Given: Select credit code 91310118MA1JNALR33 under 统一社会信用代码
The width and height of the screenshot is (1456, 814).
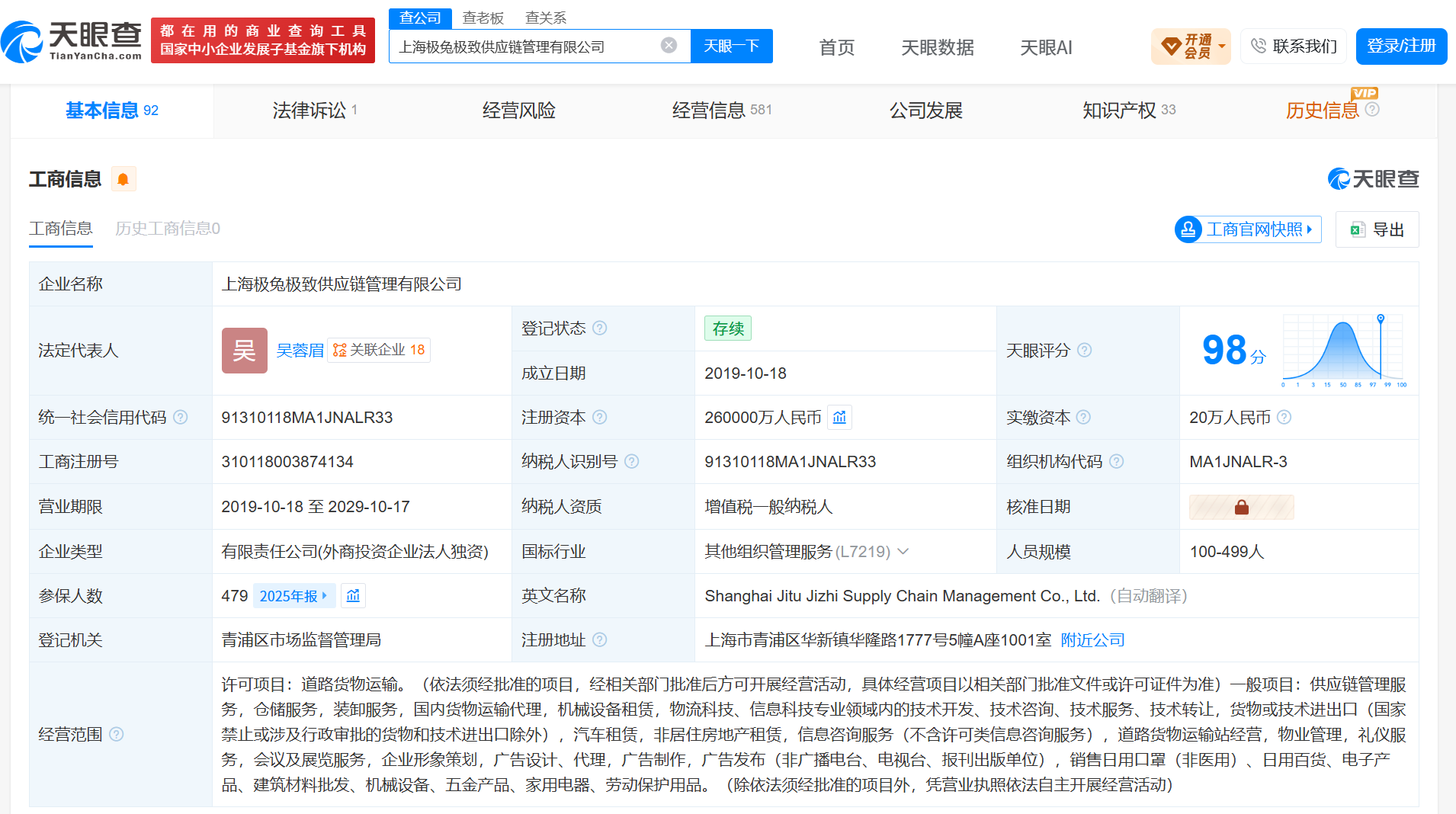Looking at the screenshot, I should pyautogui.click(x=307, y=418).
